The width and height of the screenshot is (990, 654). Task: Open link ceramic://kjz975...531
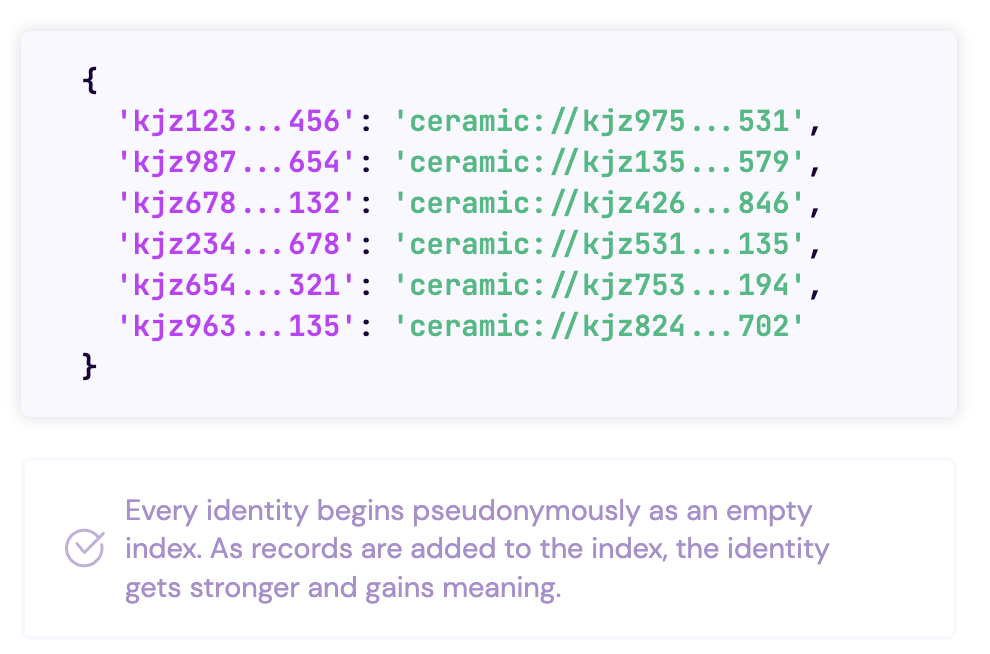point(599,121)
